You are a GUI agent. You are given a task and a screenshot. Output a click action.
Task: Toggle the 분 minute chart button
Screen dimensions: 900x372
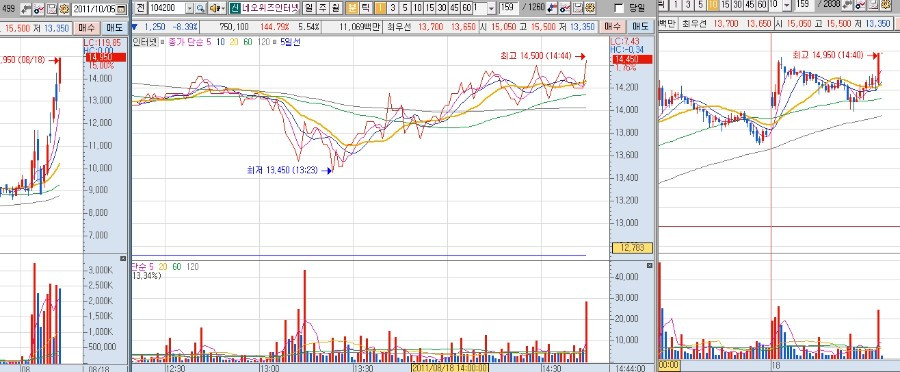[352, 9]
